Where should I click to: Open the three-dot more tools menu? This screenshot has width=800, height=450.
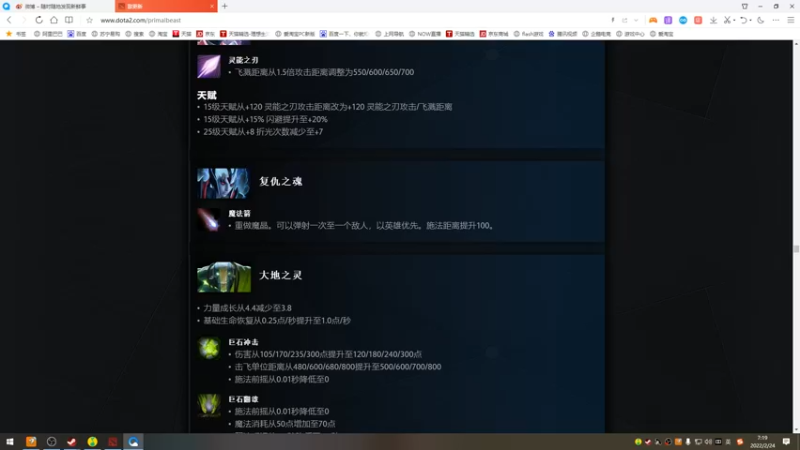776,20
